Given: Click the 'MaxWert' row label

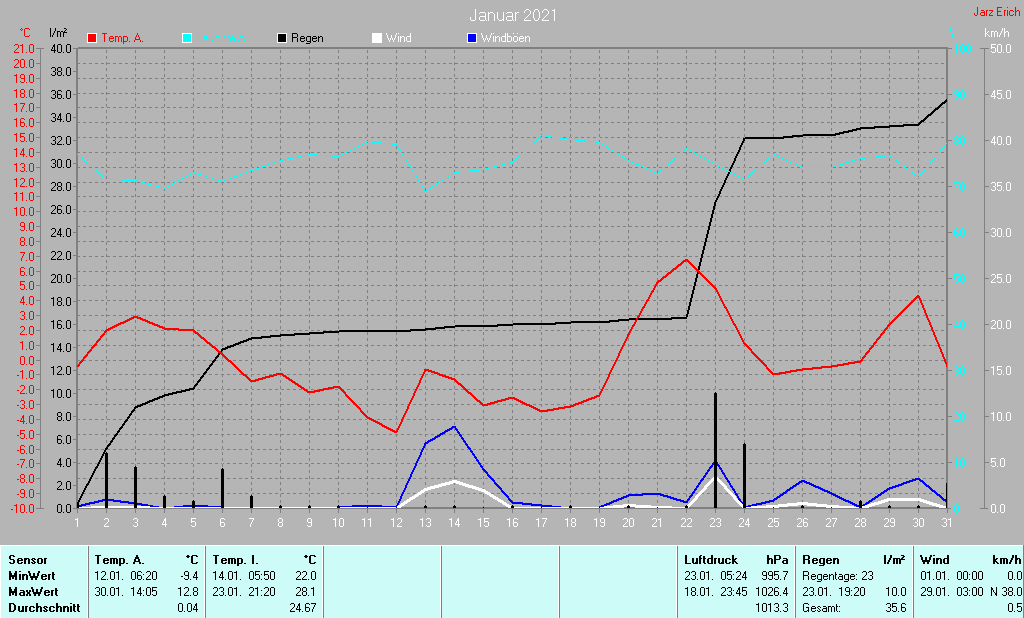Looking at the screenshot, I should [33, 592].
